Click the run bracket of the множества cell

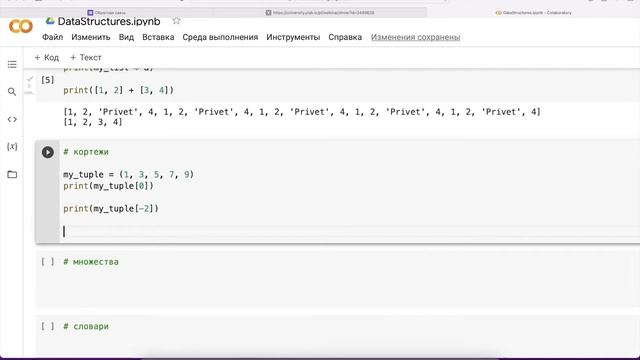(47, 262)
